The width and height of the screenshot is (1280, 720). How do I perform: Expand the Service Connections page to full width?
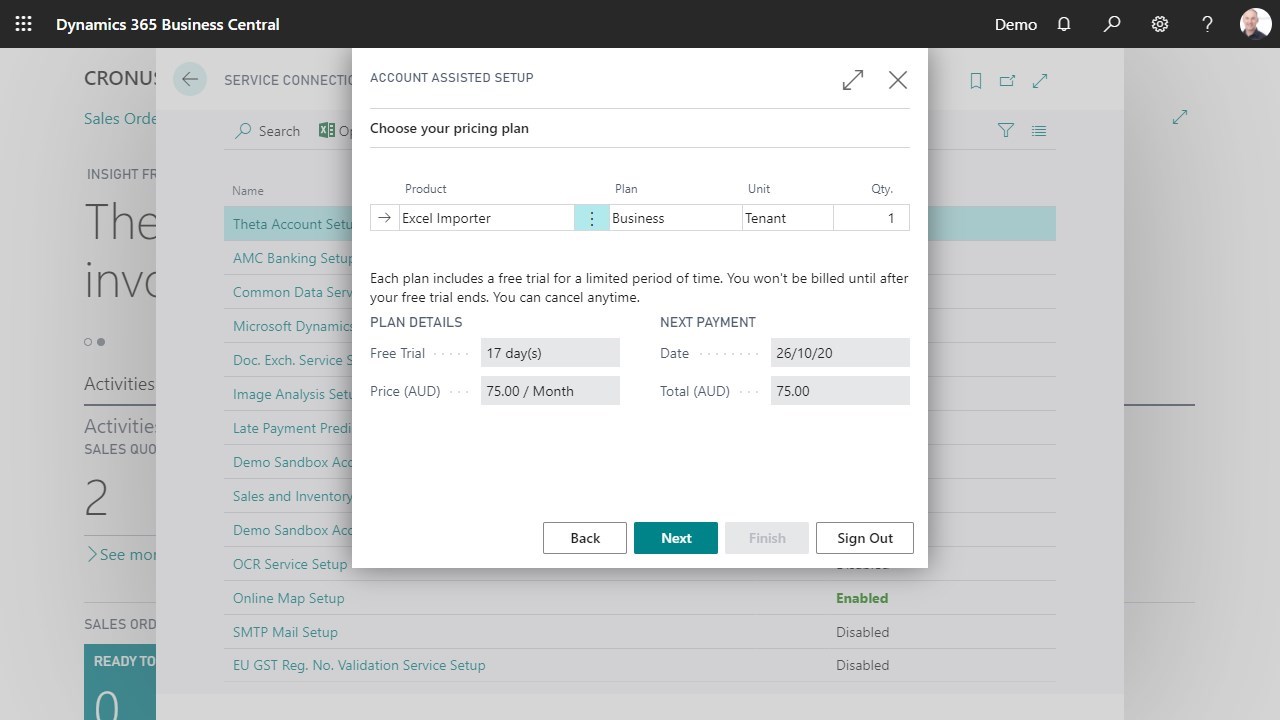point(1040,81)
